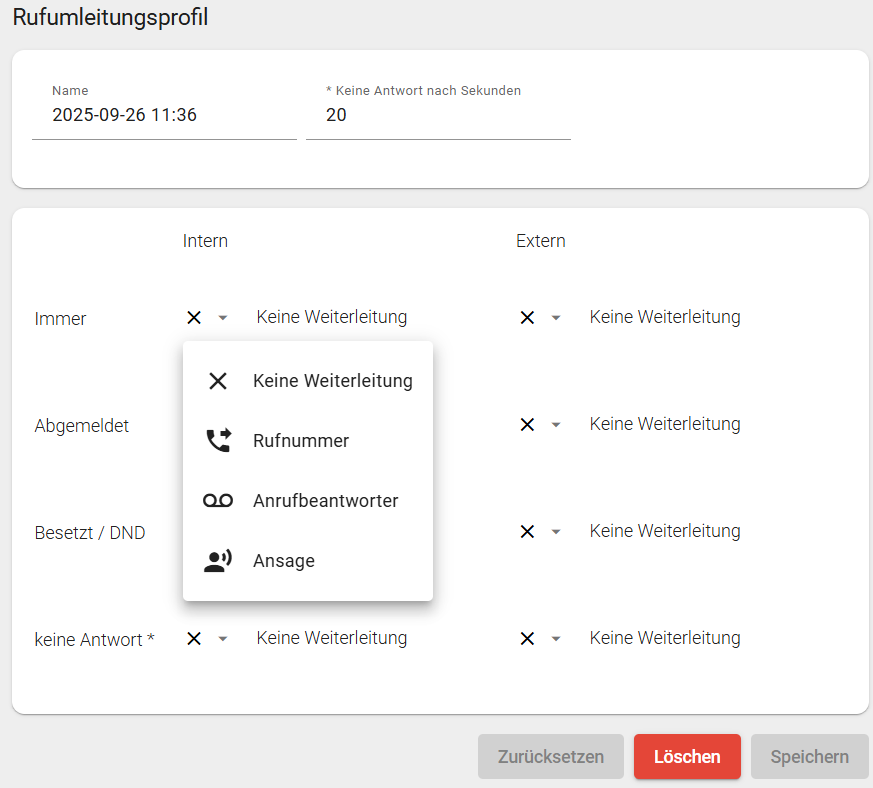Expand the Immer Extern forwarding dropdown arrow

tap(556, 318)
